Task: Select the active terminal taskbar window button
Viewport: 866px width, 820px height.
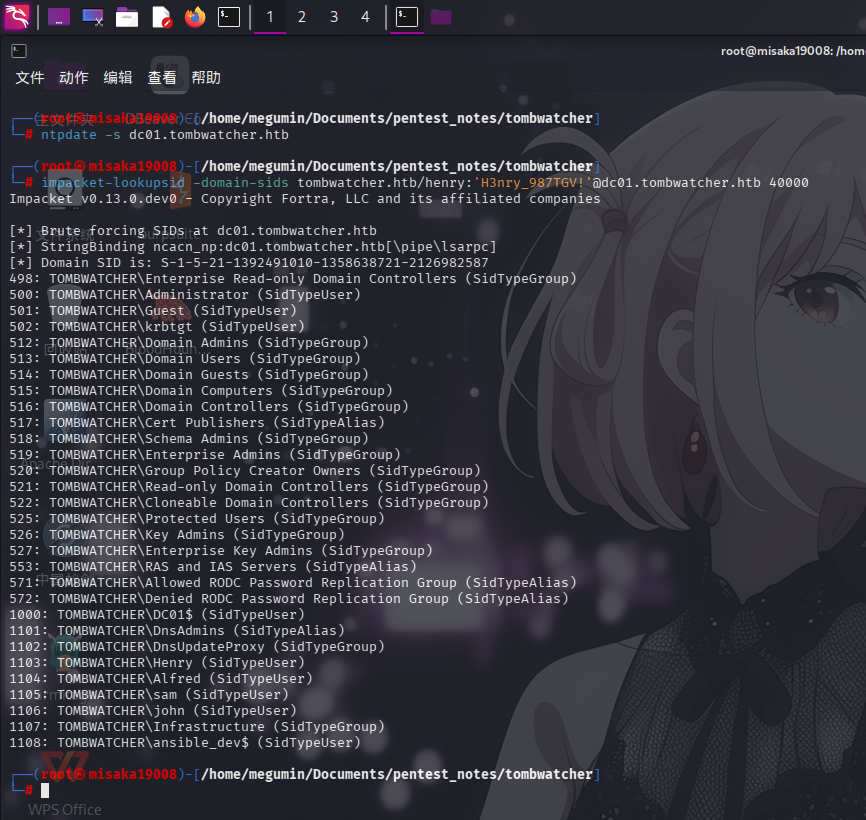Action: pos(406,17)
